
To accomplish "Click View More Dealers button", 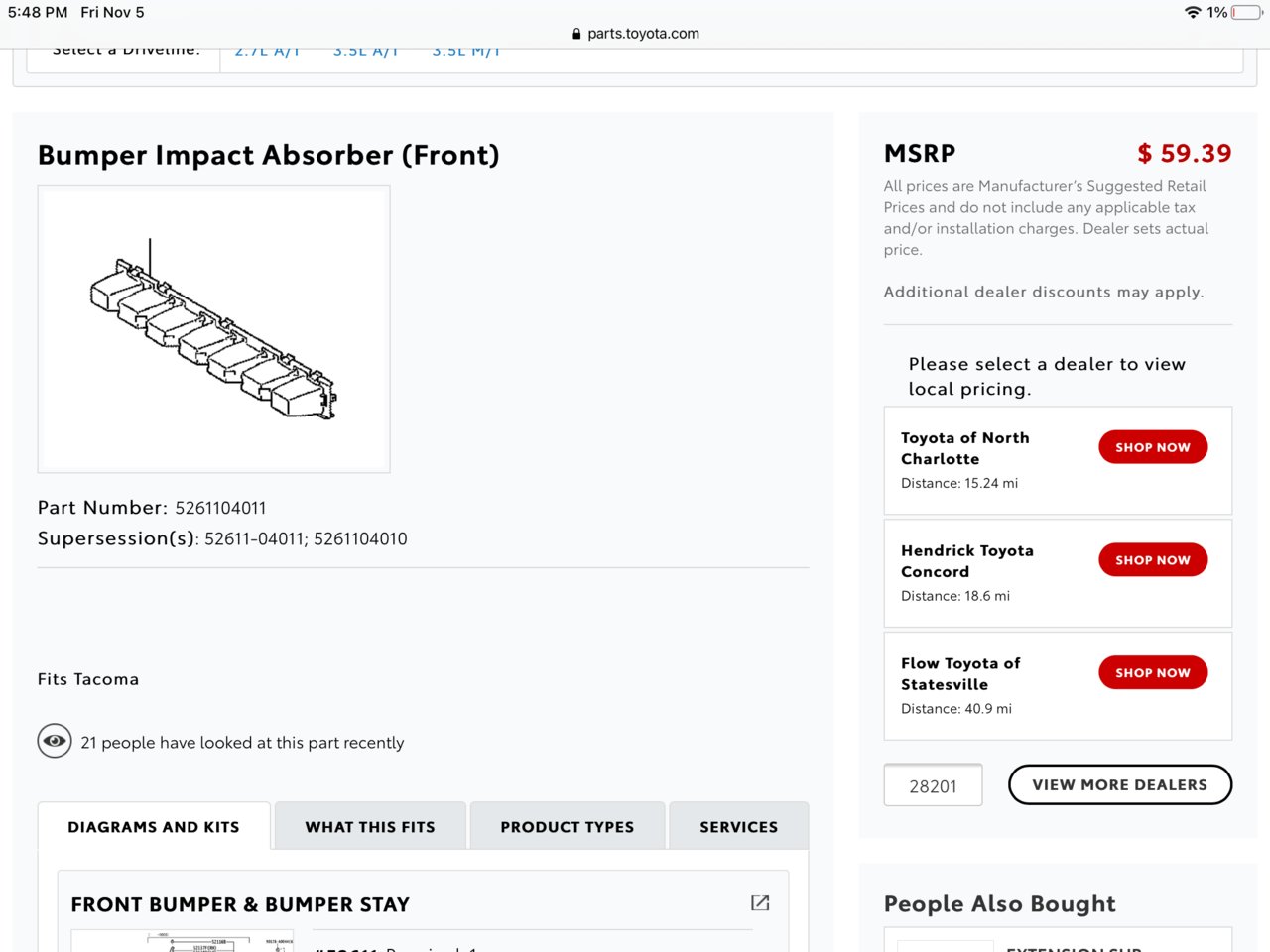I will pyautogui.click(x=1120, y=784).
